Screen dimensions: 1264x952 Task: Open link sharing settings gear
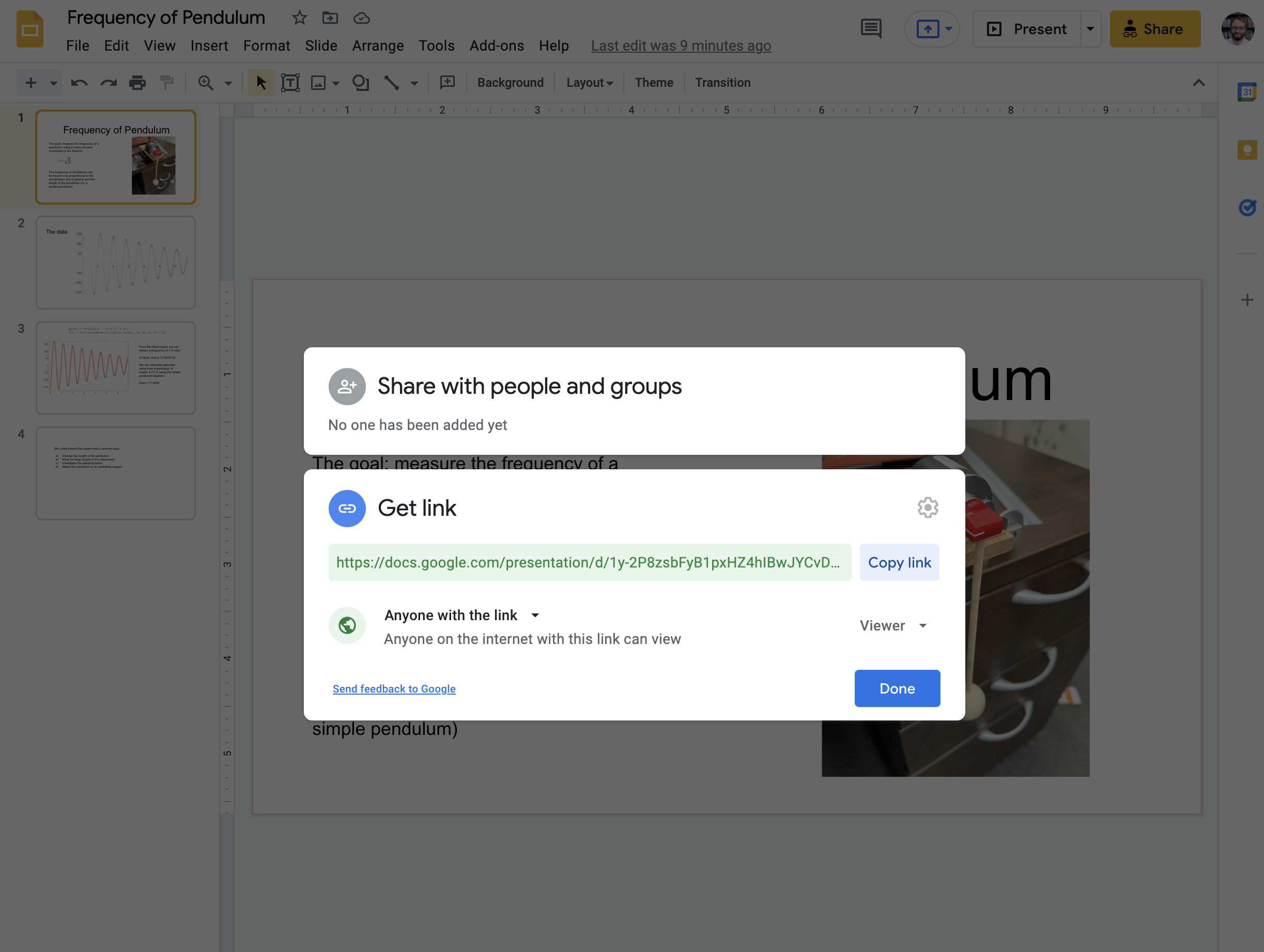(928, 508)
